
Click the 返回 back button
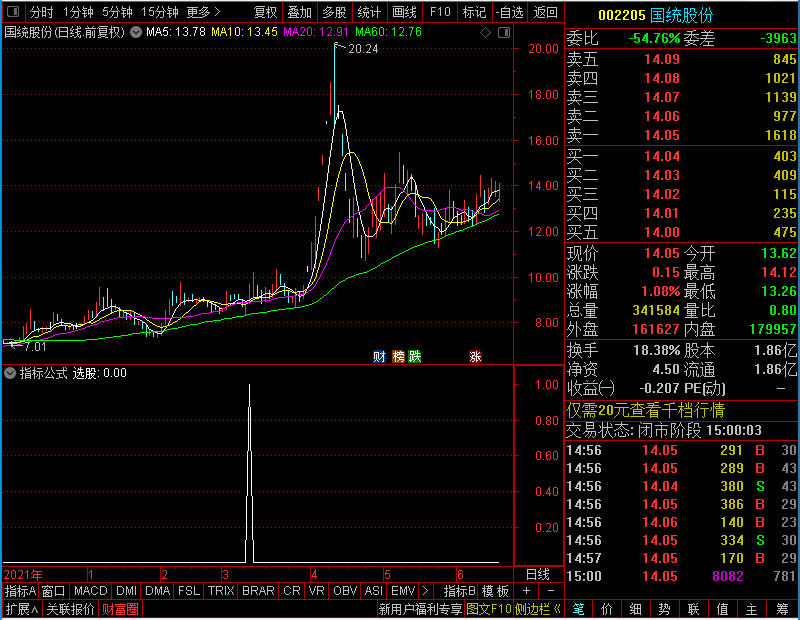click(x=545, y=12)
